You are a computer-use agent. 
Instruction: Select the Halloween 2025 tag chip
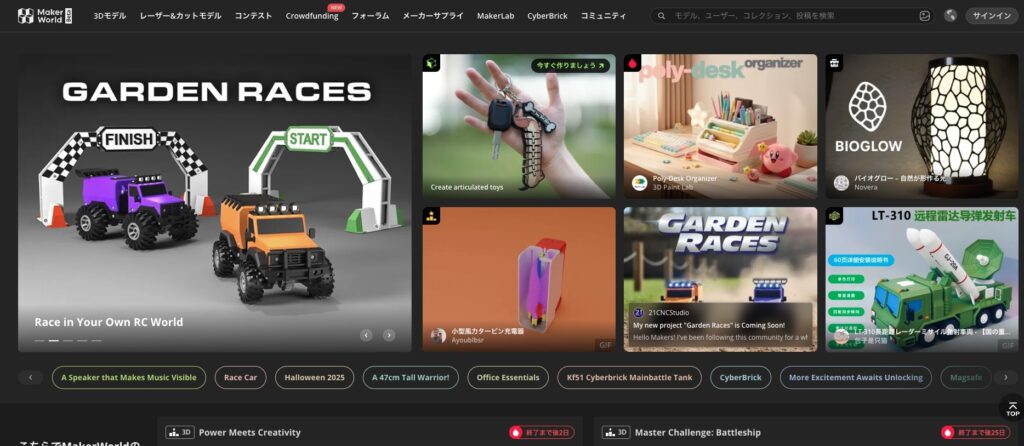point(315,378)
